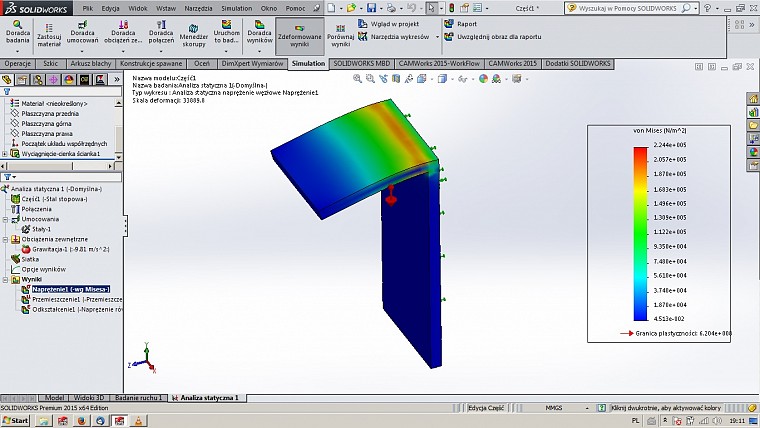Viewport: 760px width, 428px height.
Task: Switch to Konstrukcje spawane tab
Action: [x=151, y=63]
